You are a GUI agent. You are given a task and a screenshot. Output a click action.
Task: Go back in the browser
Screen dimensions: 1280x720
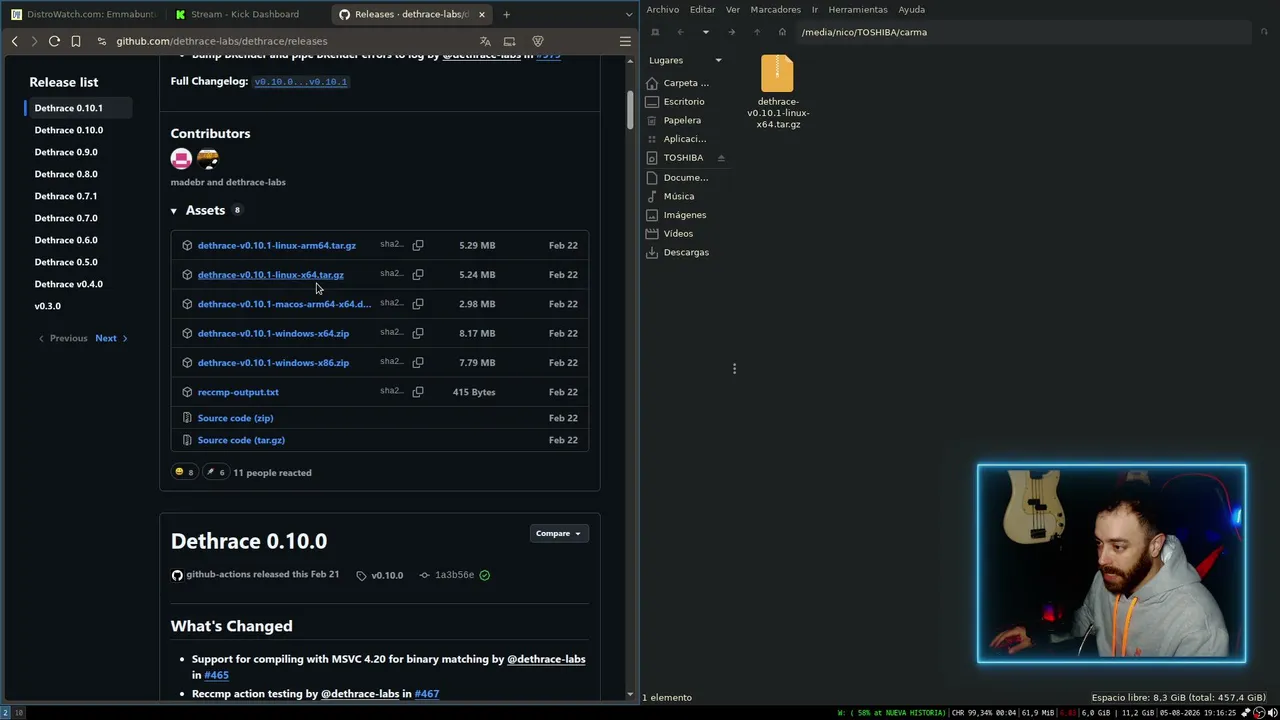click(14, 41)
